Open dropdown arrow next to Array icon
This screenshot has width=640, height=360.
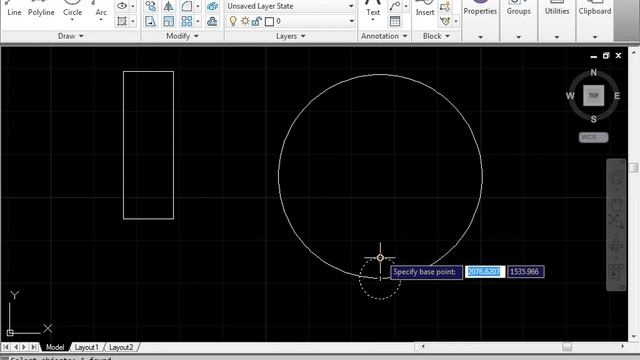(x=198, y=21)
